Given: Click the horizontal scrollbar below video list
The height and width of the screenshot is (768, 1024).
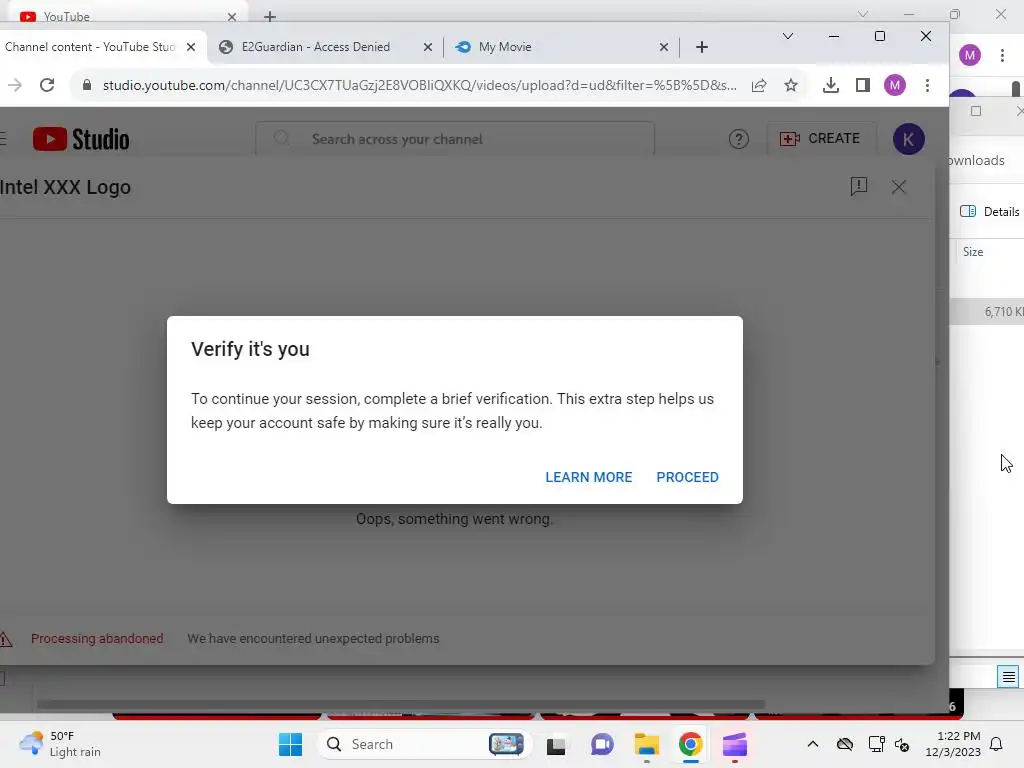Looking at the screenshot, I should pos(400,704).
